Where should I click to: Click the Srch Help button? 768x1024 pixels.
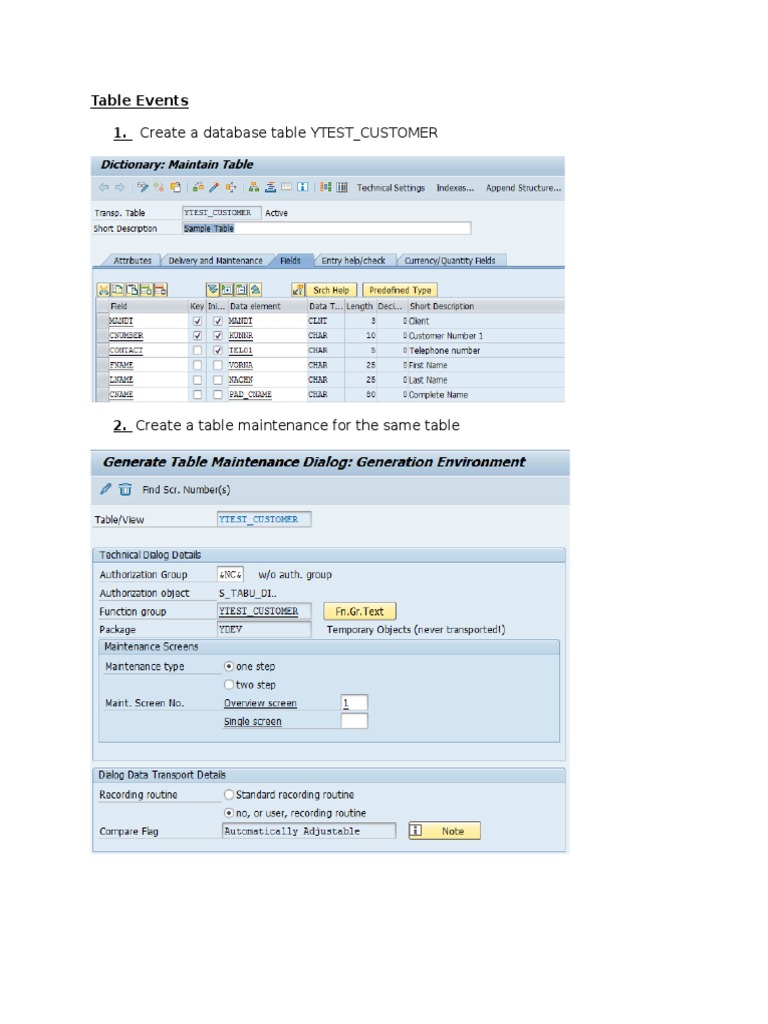point(331,290)
